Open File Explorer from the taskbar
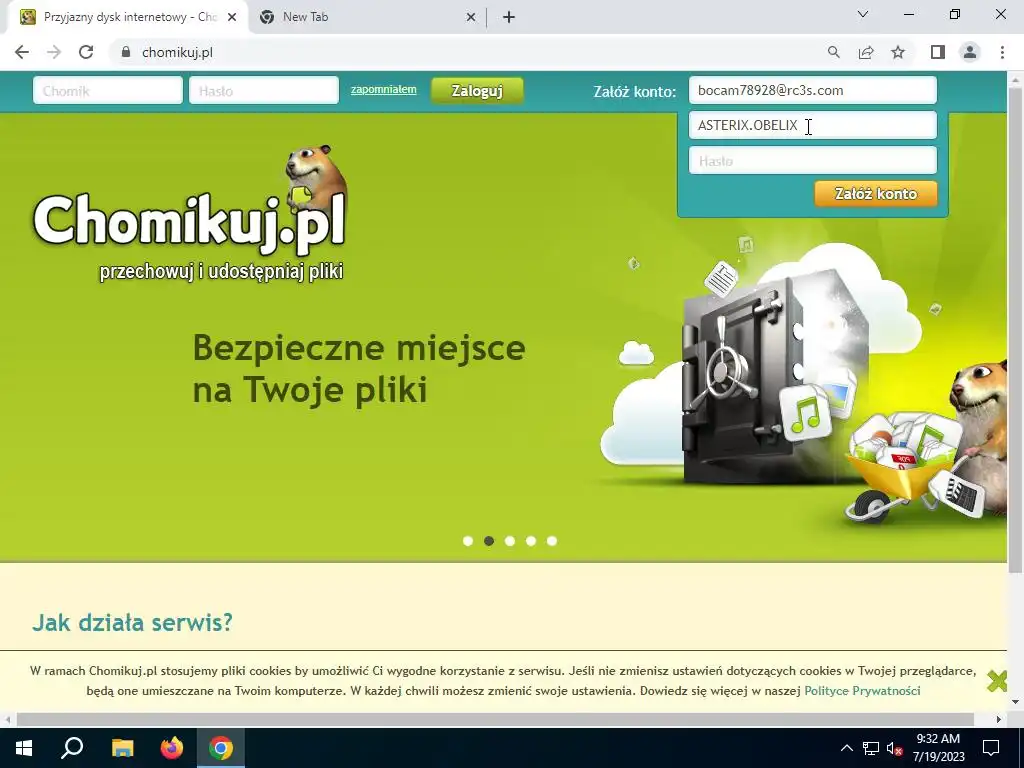Image resolution: width=1024 pixels, height=768 pixels. [122, 748]
